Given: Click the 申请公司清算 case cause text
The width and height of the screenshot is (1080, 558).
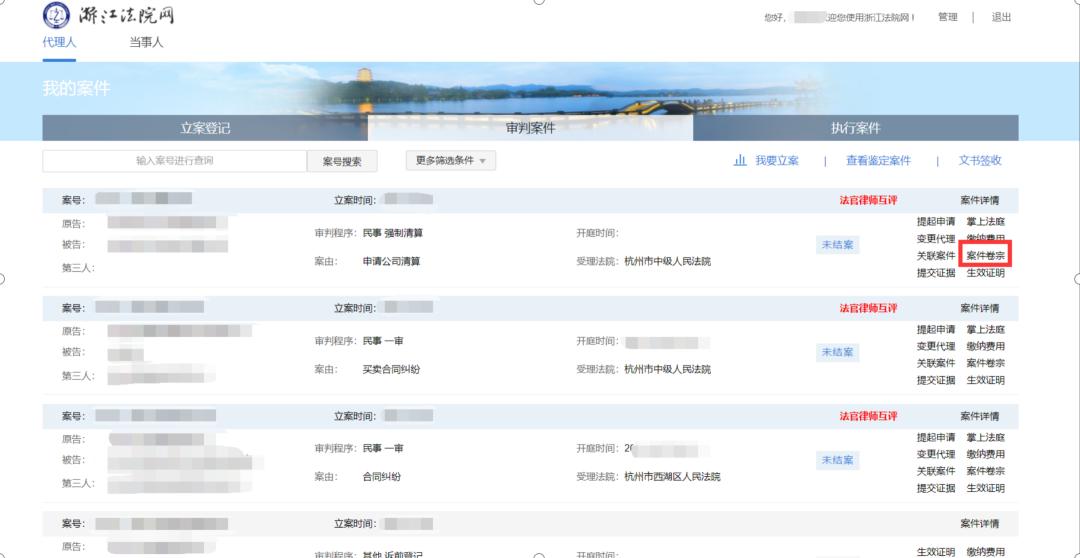Looking at the screenshot, I should pos(391,261).
